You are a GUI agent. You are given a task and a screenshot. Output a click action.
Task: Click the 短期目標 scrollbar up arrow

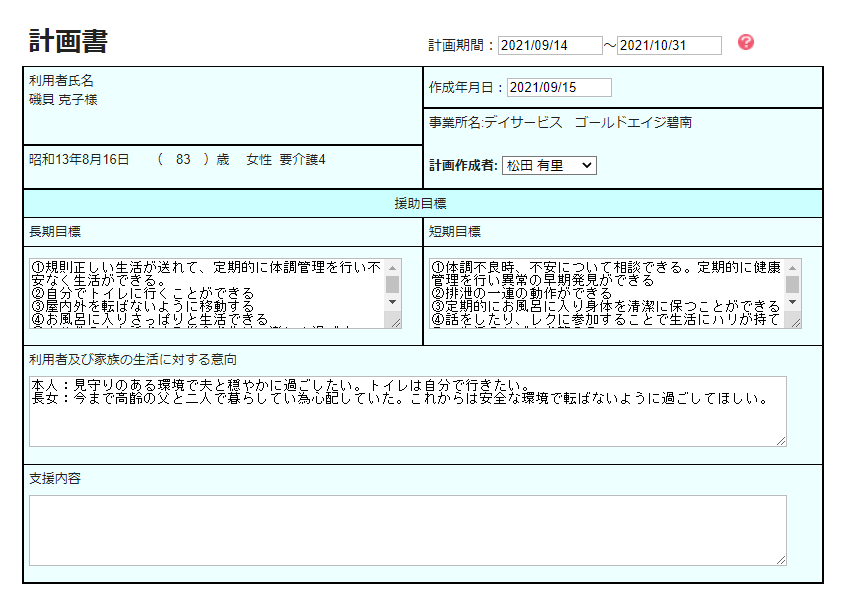(793, 267)
